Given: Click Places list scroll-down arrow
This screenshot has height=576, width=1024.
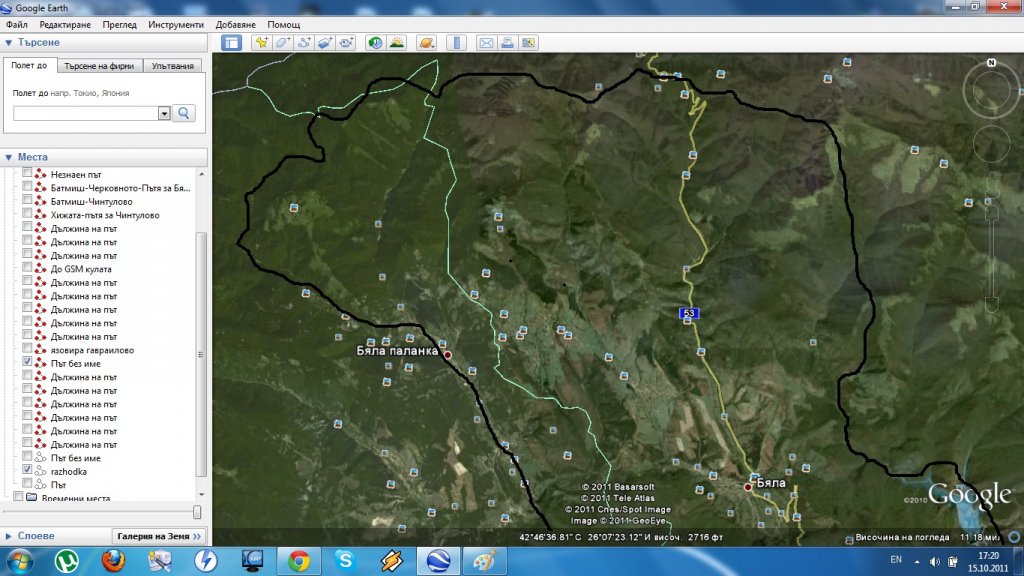Looking at the screenshot, I should pyautogui.click(x=201, y=495).
